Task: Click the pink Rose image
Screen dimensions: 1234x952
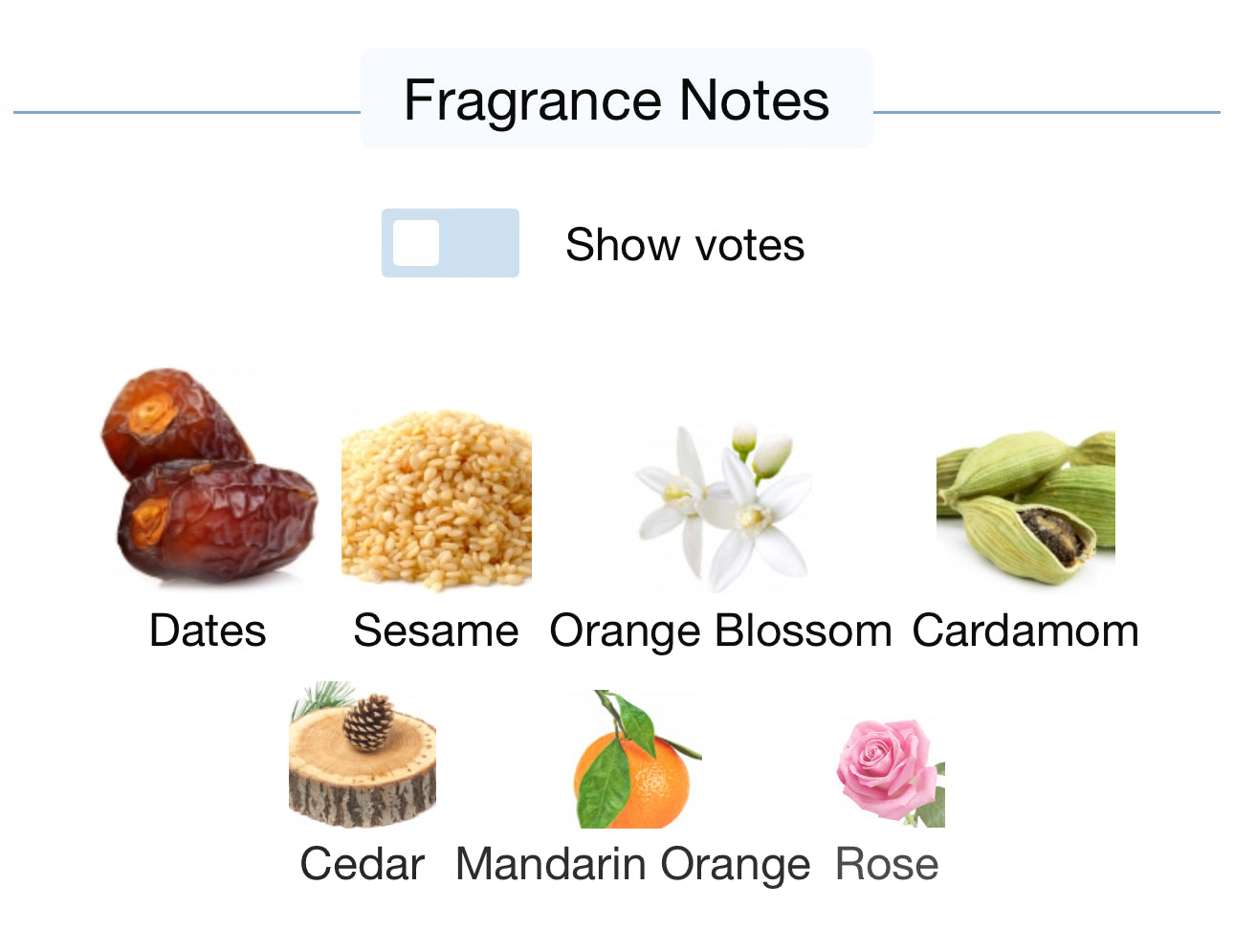Action: pyautogui.click(x=889, y=771)
